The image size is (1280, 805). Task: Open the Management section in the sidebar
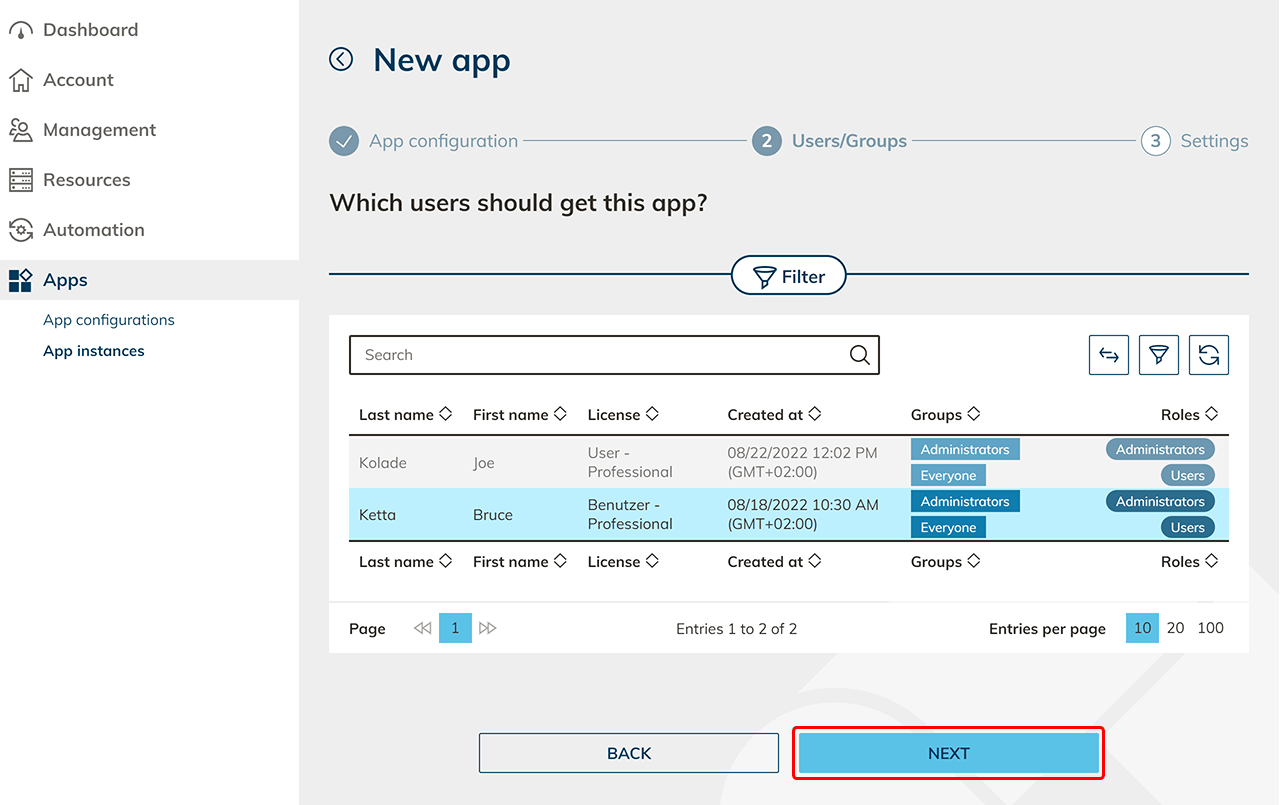[99, 130]
